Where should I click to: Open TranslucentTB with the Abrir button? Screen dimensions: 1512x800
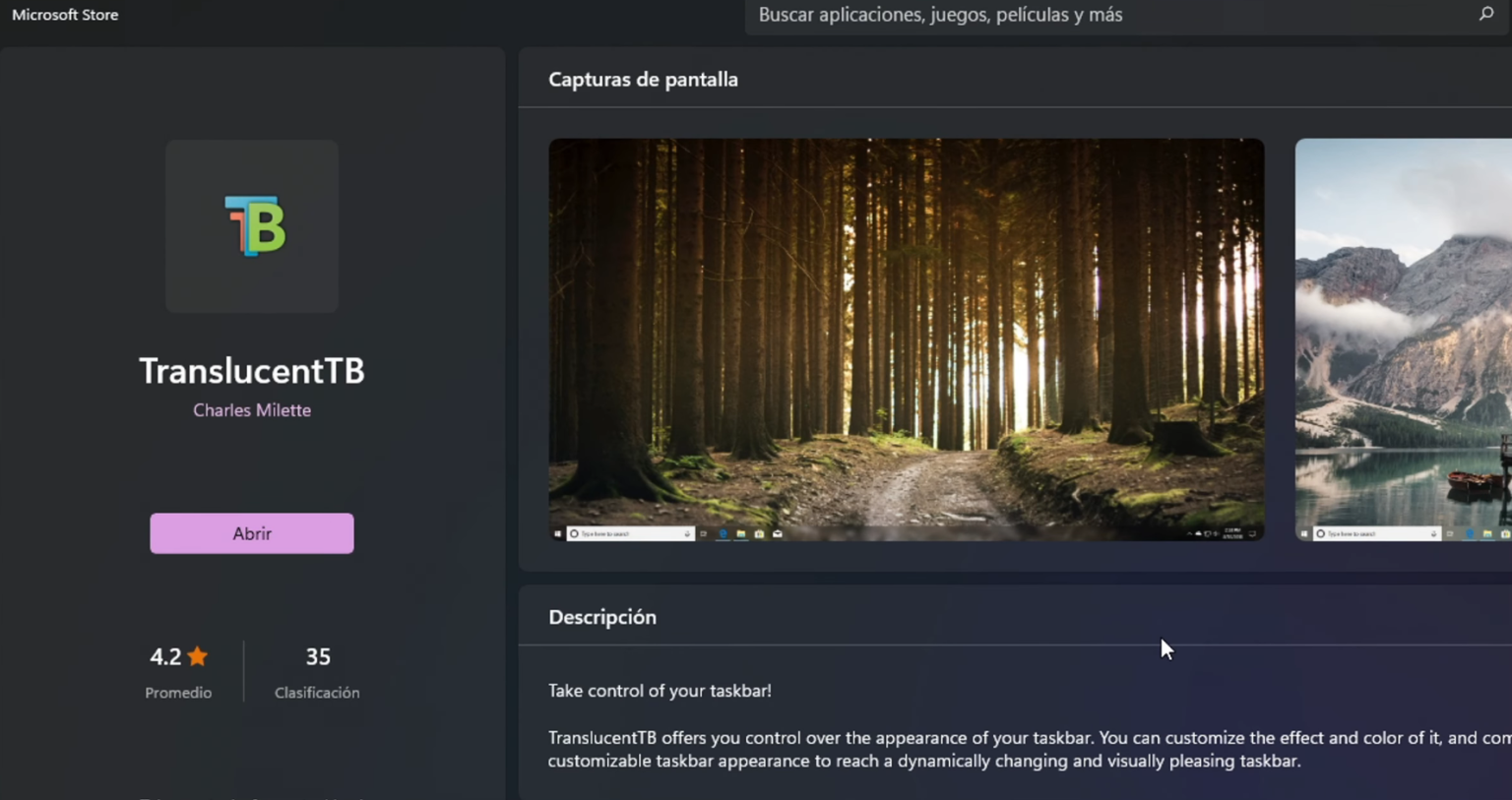[x=252, y=533]
